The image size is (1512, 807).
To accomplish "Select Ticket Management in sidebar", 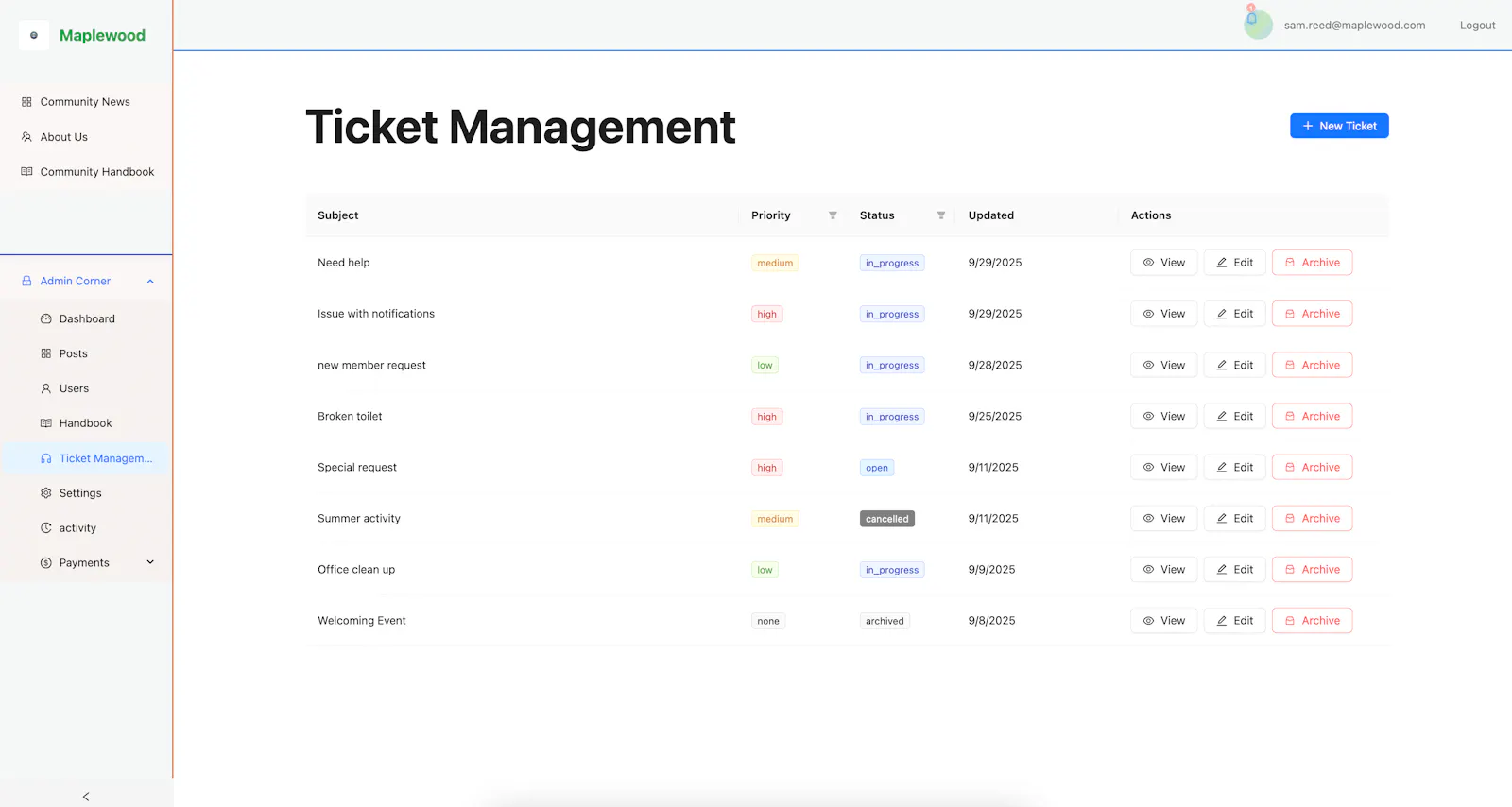I will [86, 459].
